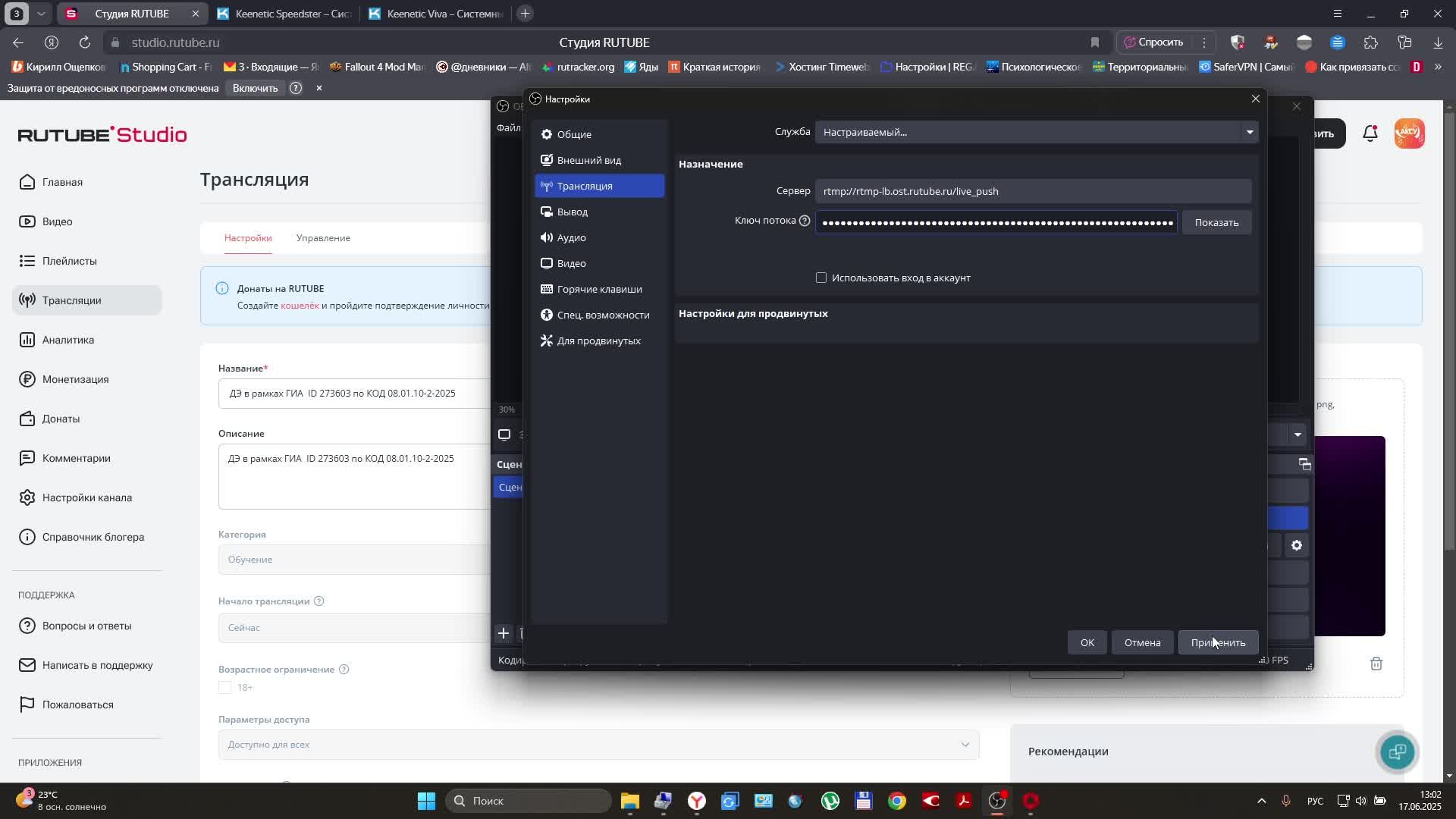Open Главная in RUTUBE Studio sidebar
The width and height of the screenshot is (1456, 819).
click(x=87, y=182)
